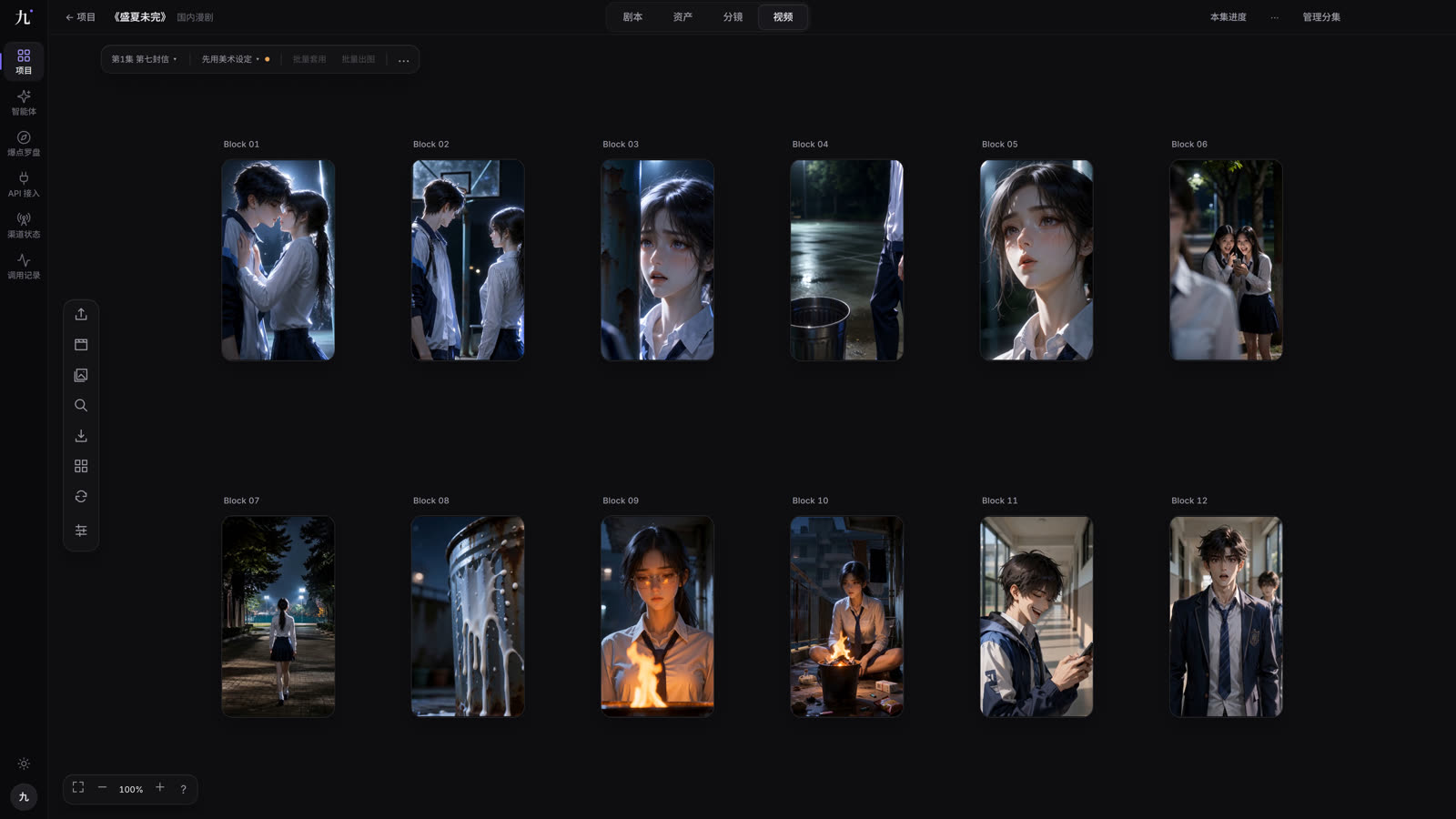Screen dimensions: 1456x819
Task: Click the search magnifier in floating toolbar
Action: click(x=81, y=405)
